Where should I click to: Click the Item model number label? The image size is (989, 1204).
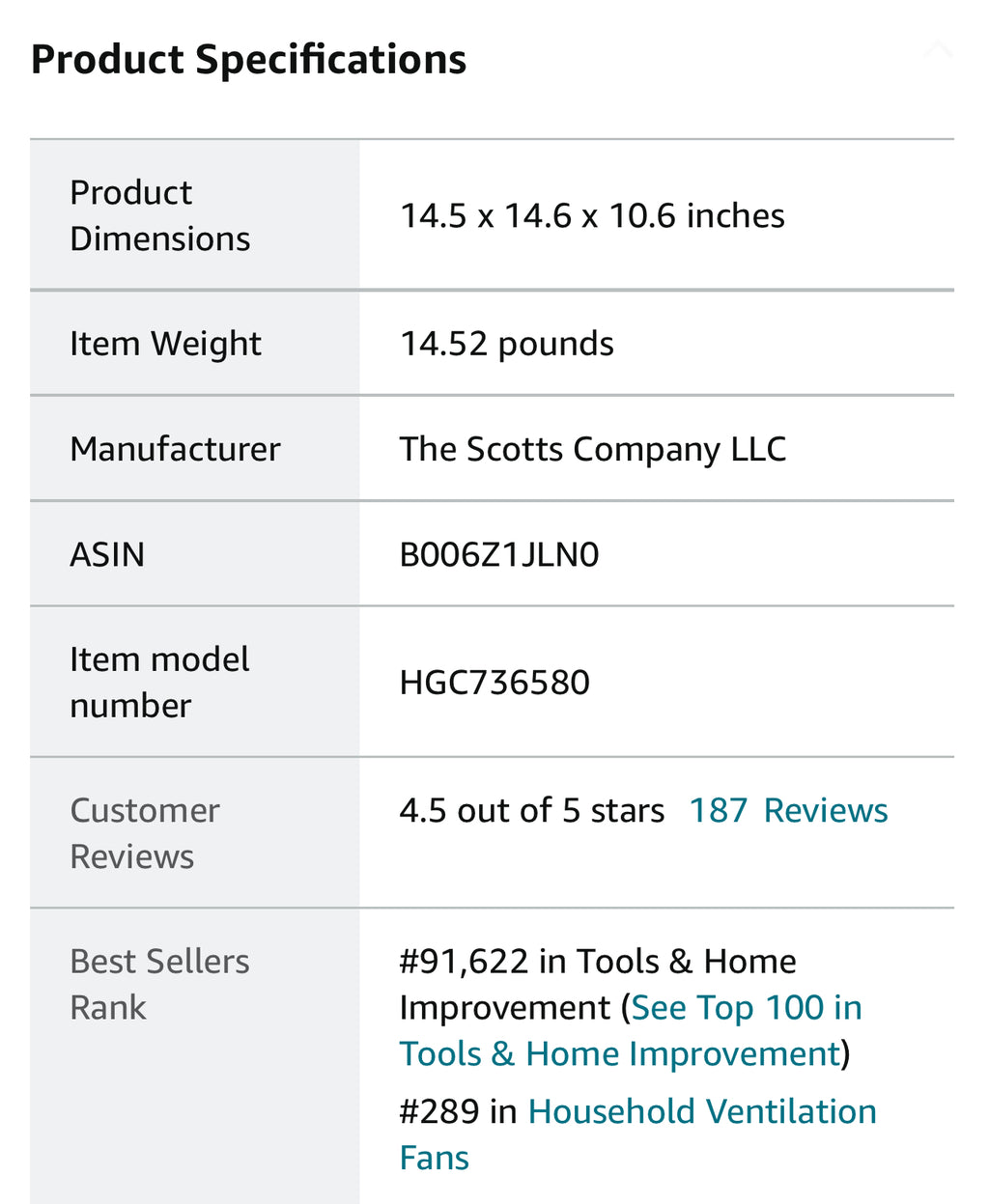[x=159, y=683]
